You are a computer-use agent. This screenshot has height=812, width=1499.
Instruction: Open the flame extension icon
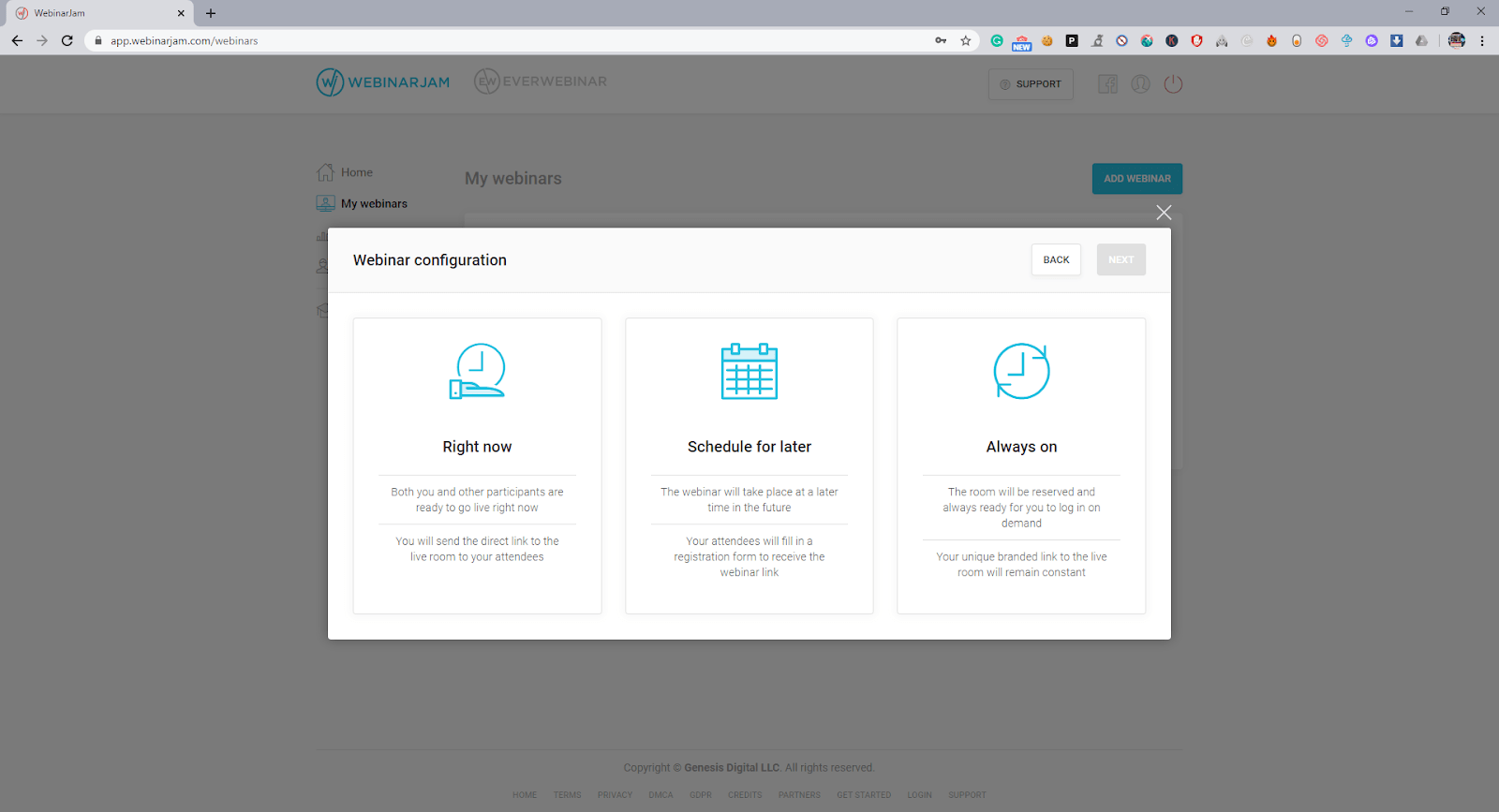tap(1271, 40)
